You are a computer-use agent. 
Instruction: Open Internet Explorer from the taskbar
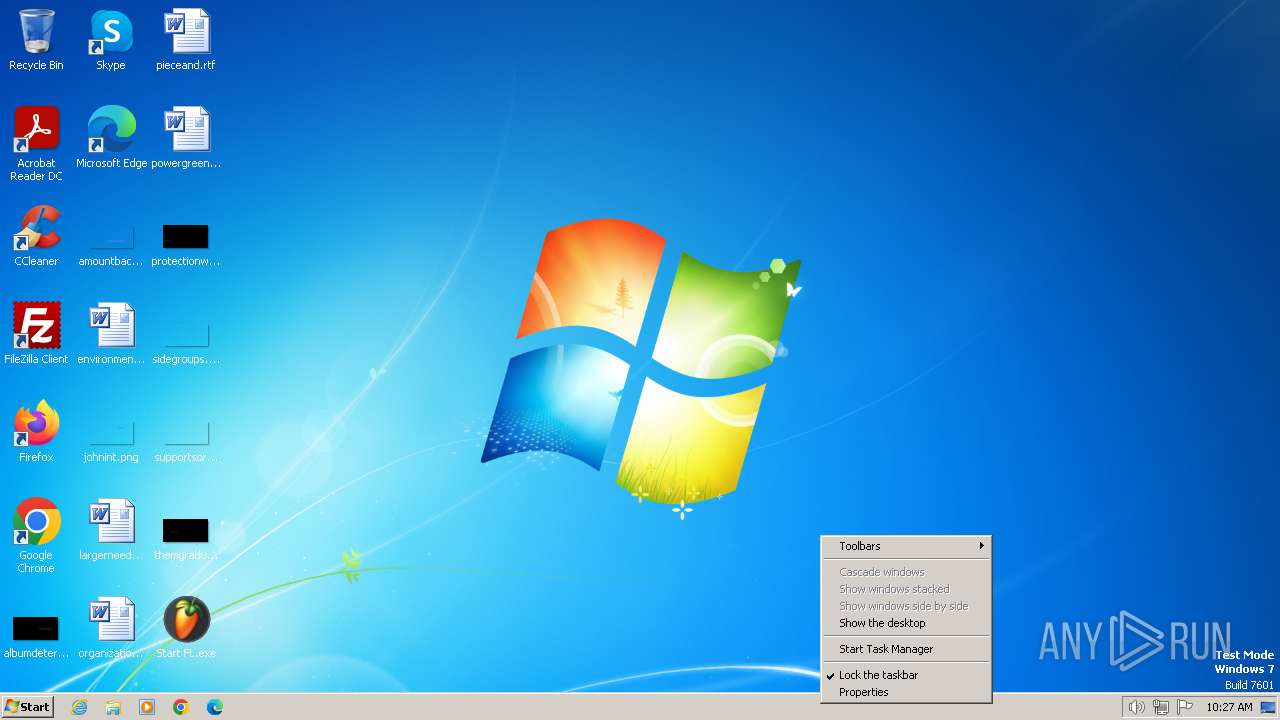(80, 707)
